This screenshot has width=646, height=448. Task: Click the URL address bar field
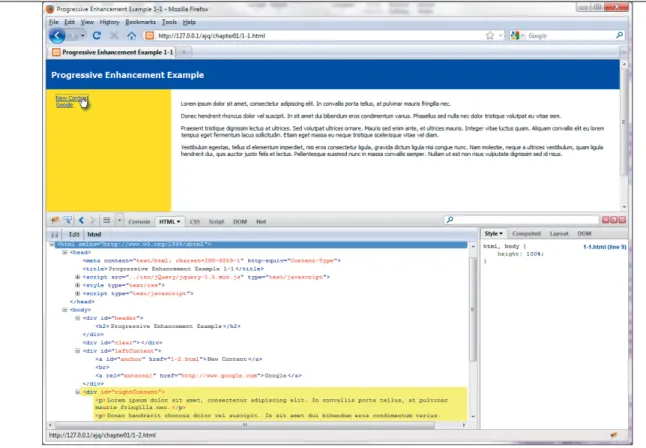(321, 36)
